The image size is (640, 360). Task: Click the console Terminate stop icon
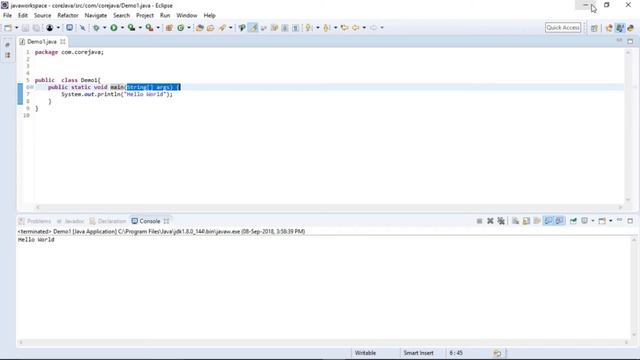[x=479, y=221]
